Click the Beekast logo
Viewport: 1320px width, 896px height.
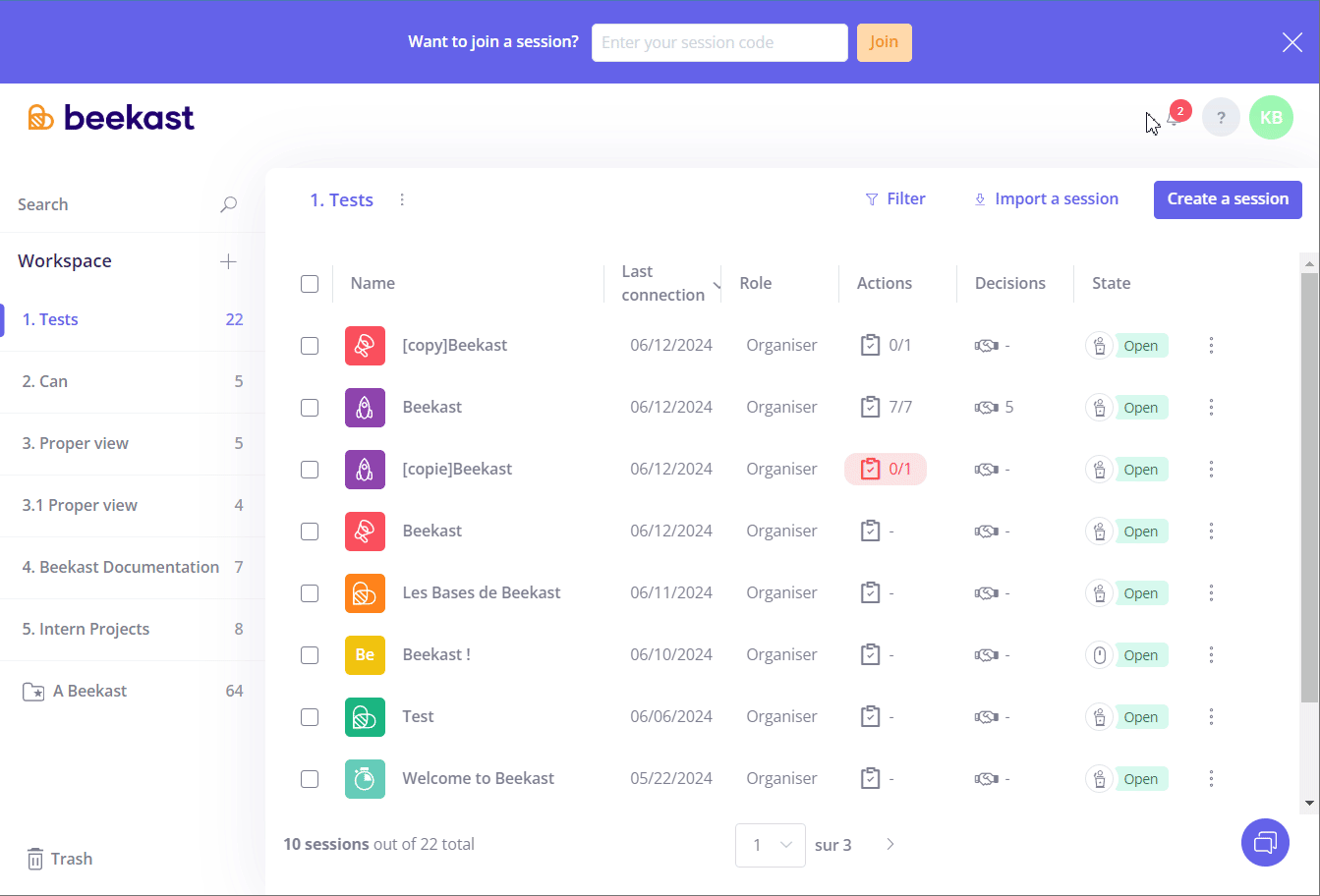(x=111, y=118)
